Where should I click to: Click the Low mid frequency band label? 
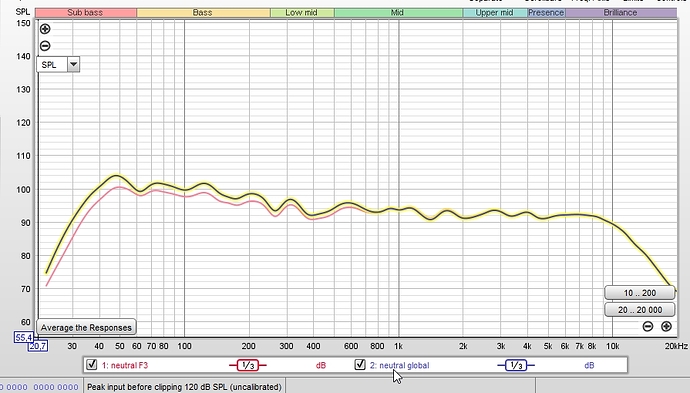click(x=302, y=13)
